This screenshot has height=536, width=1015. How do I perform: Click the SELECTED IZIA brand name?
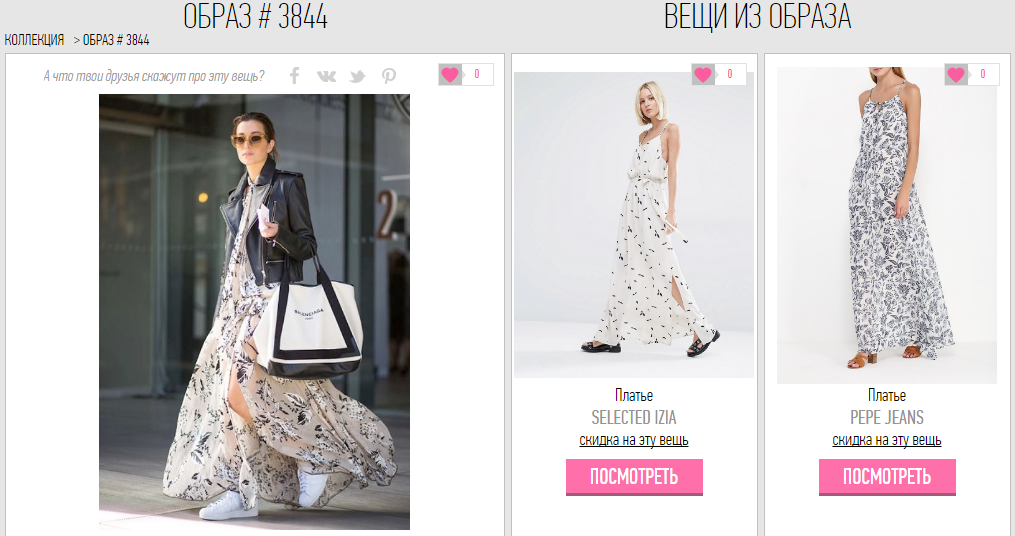pyautogui.click(x=634, y=418)
